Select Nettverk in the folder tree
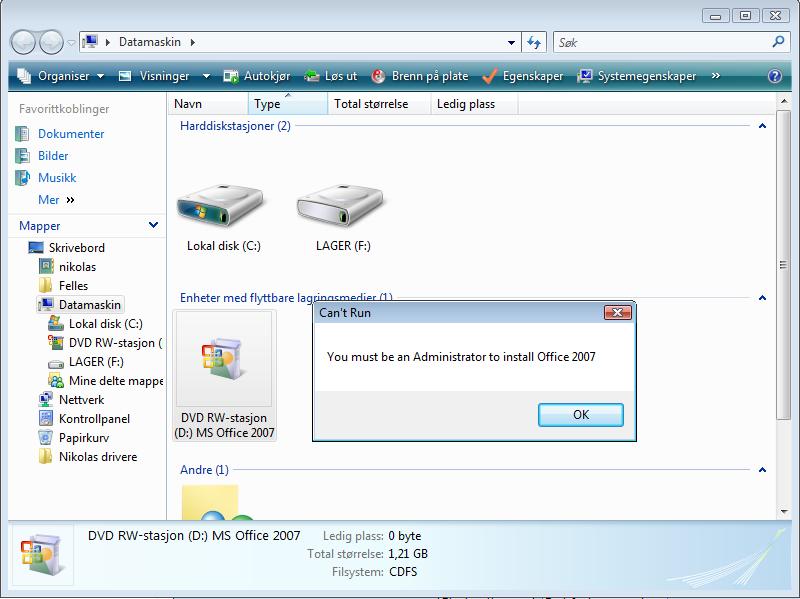This screenshot has width=800, height=599. [x=81, y=400]
